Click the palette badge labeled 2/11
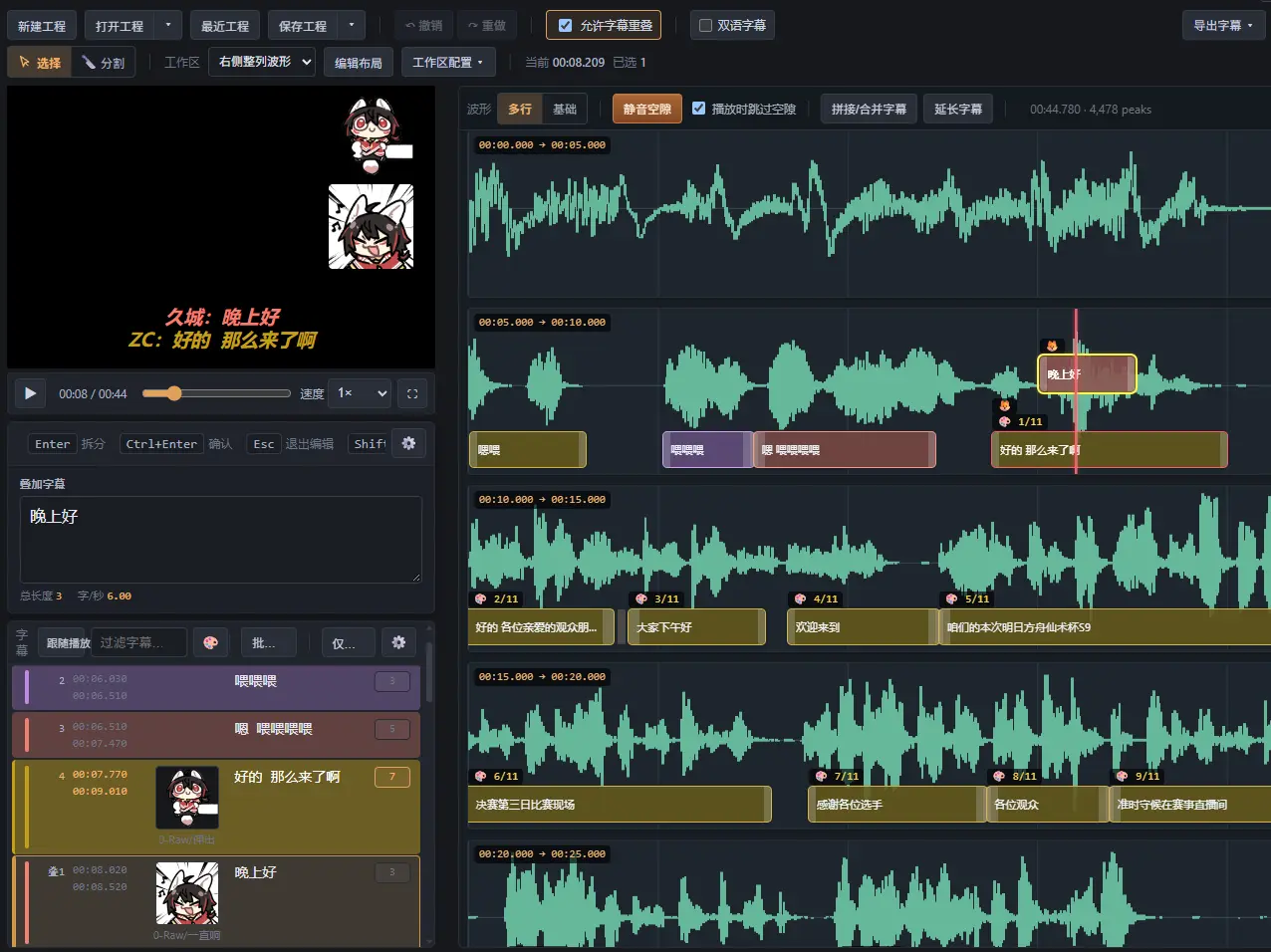The width and height of the screenshot is (1271, 952). (496, 598)
